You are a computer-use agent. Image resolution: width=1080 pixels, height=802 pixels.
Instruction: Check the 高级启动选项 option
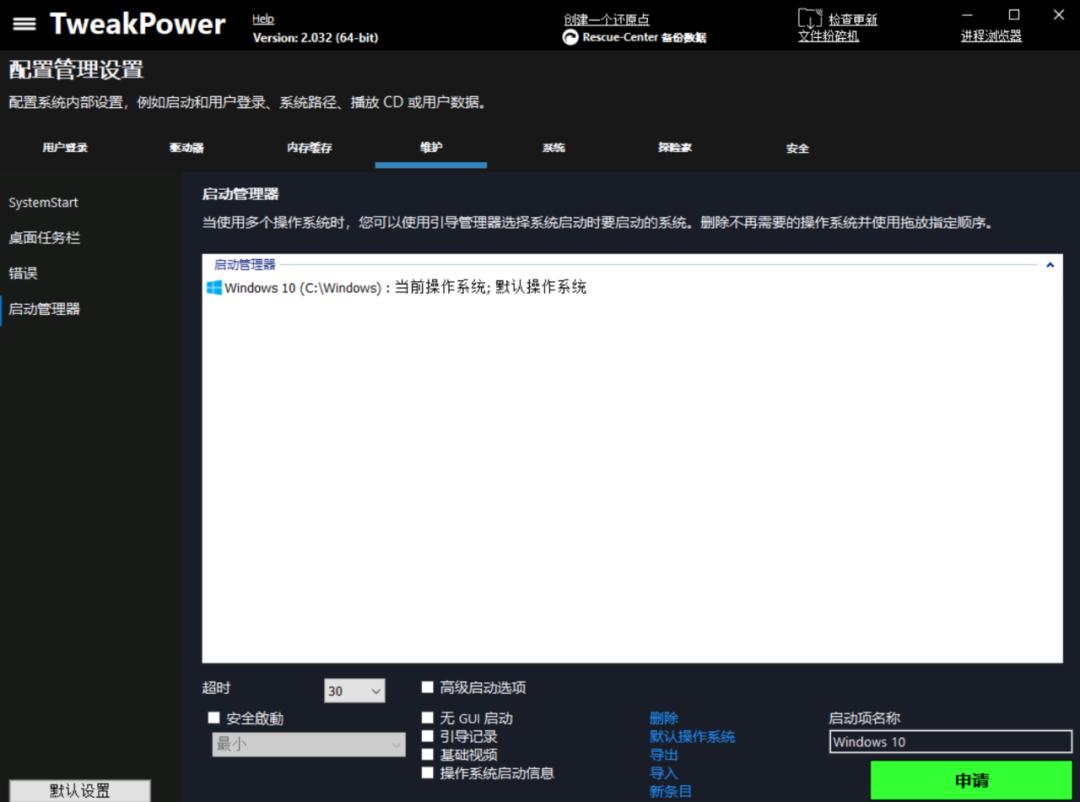point(427,687)
